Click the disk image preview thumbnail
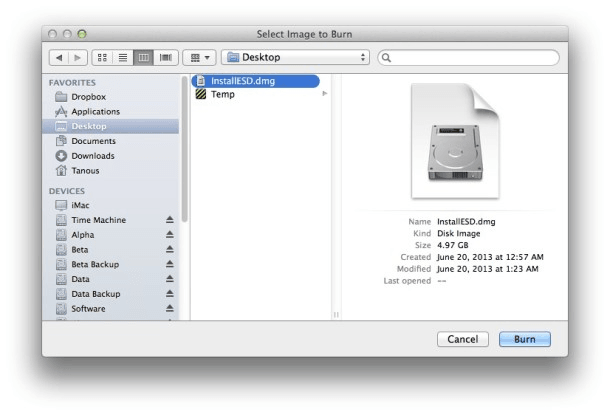The height and width of the screenshot is (415, 610). coord(455,141)
